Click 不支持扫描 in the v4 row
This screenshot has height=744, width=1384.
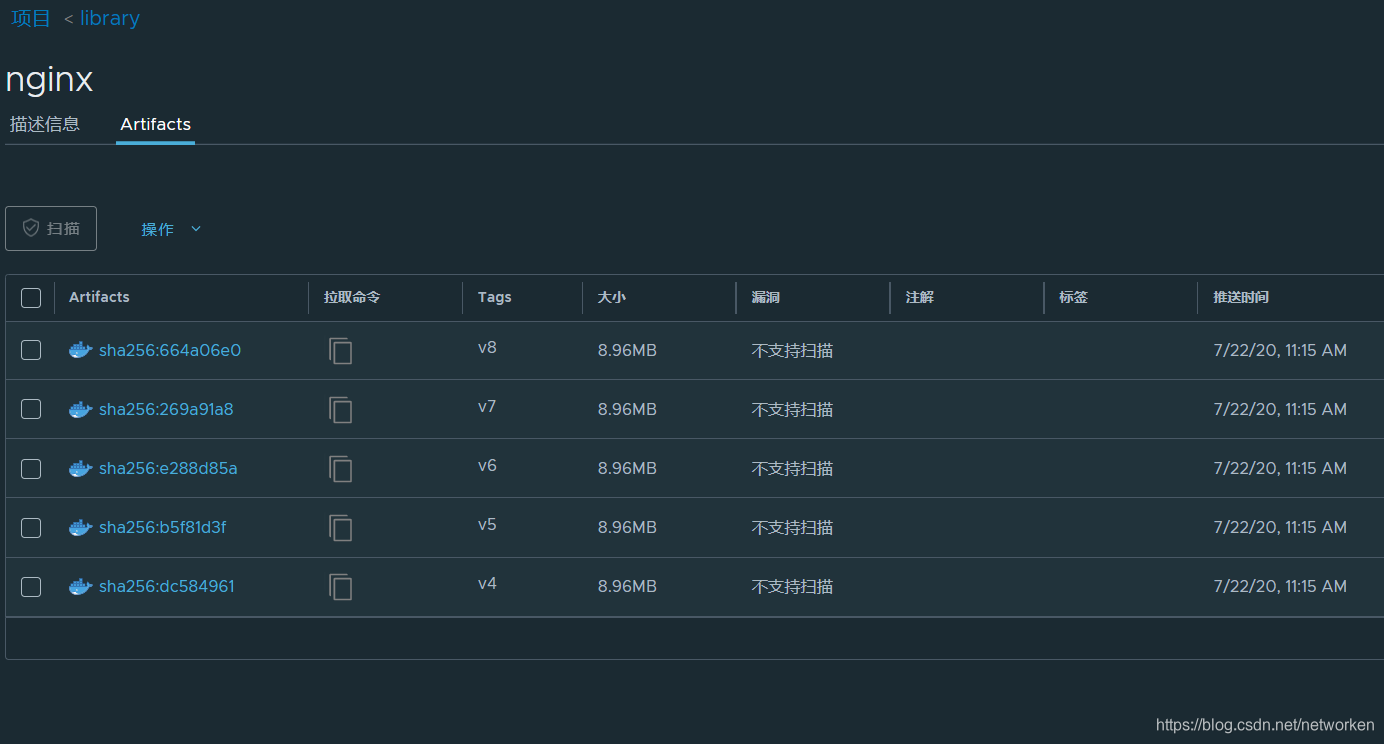pyautogui.click(x=793, y=586)
